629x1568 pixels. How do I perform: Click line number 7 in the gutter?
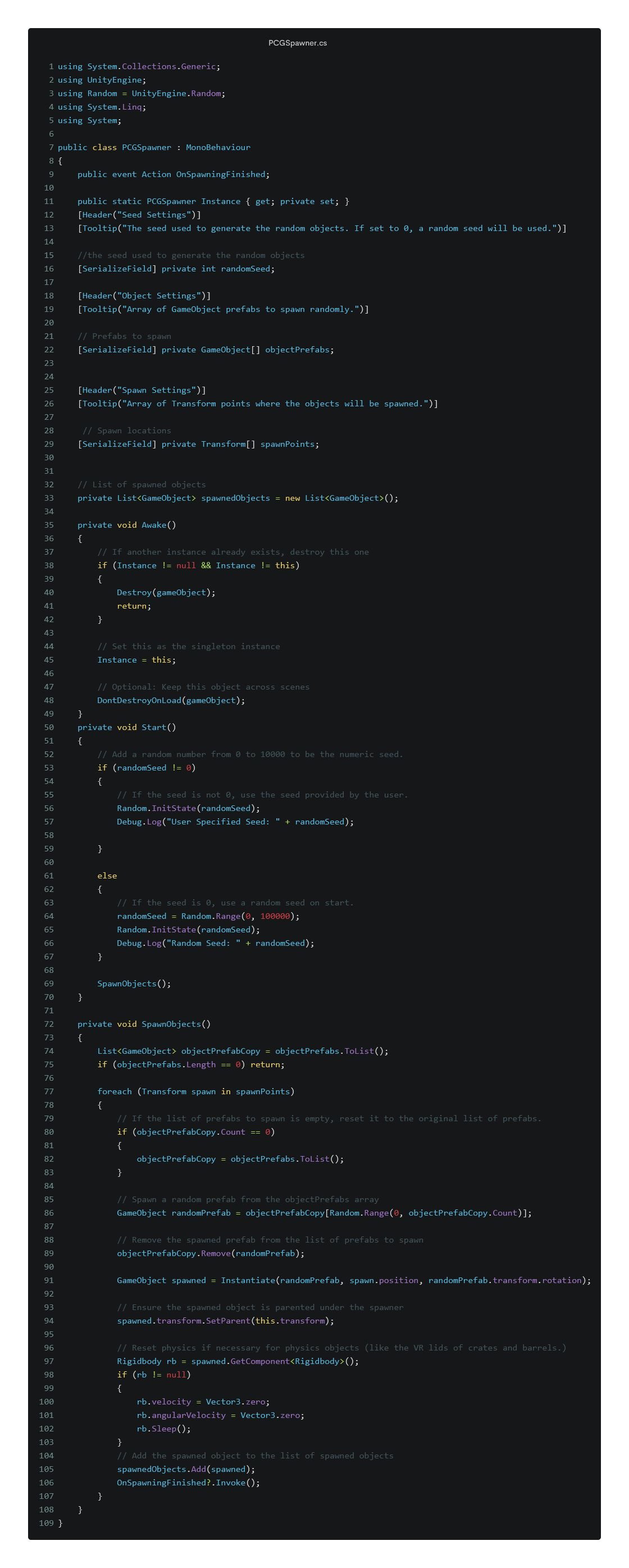click(x=51, y=147)
